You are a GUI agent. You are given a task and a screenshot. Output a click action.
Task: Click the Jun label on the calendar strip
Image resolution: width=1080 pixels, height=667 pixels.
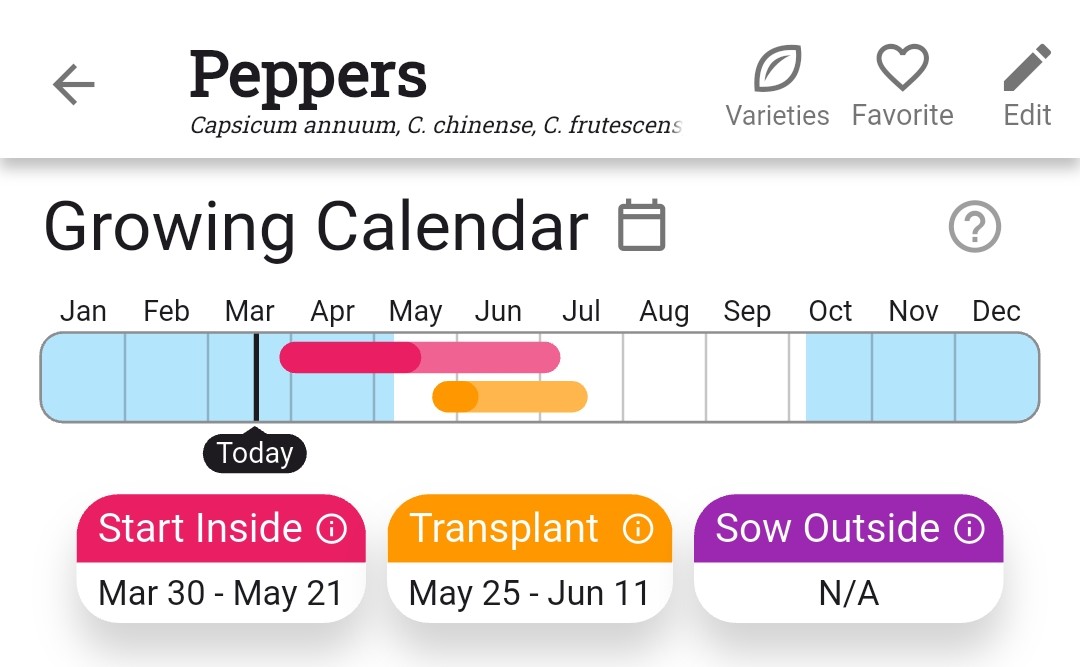[497, 311]
